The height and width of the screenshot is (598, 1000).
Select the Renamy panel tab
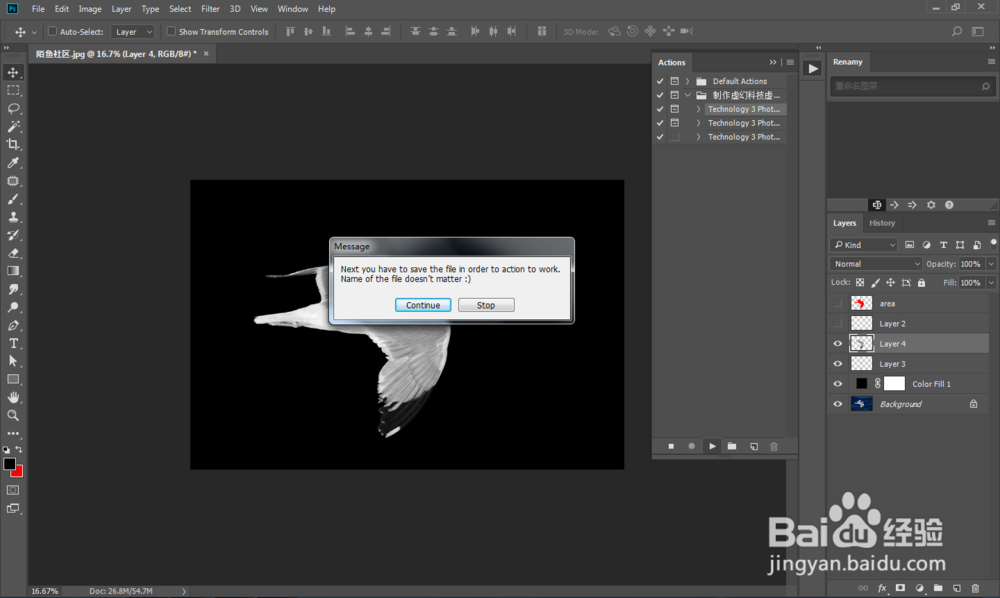click(848, 62)
